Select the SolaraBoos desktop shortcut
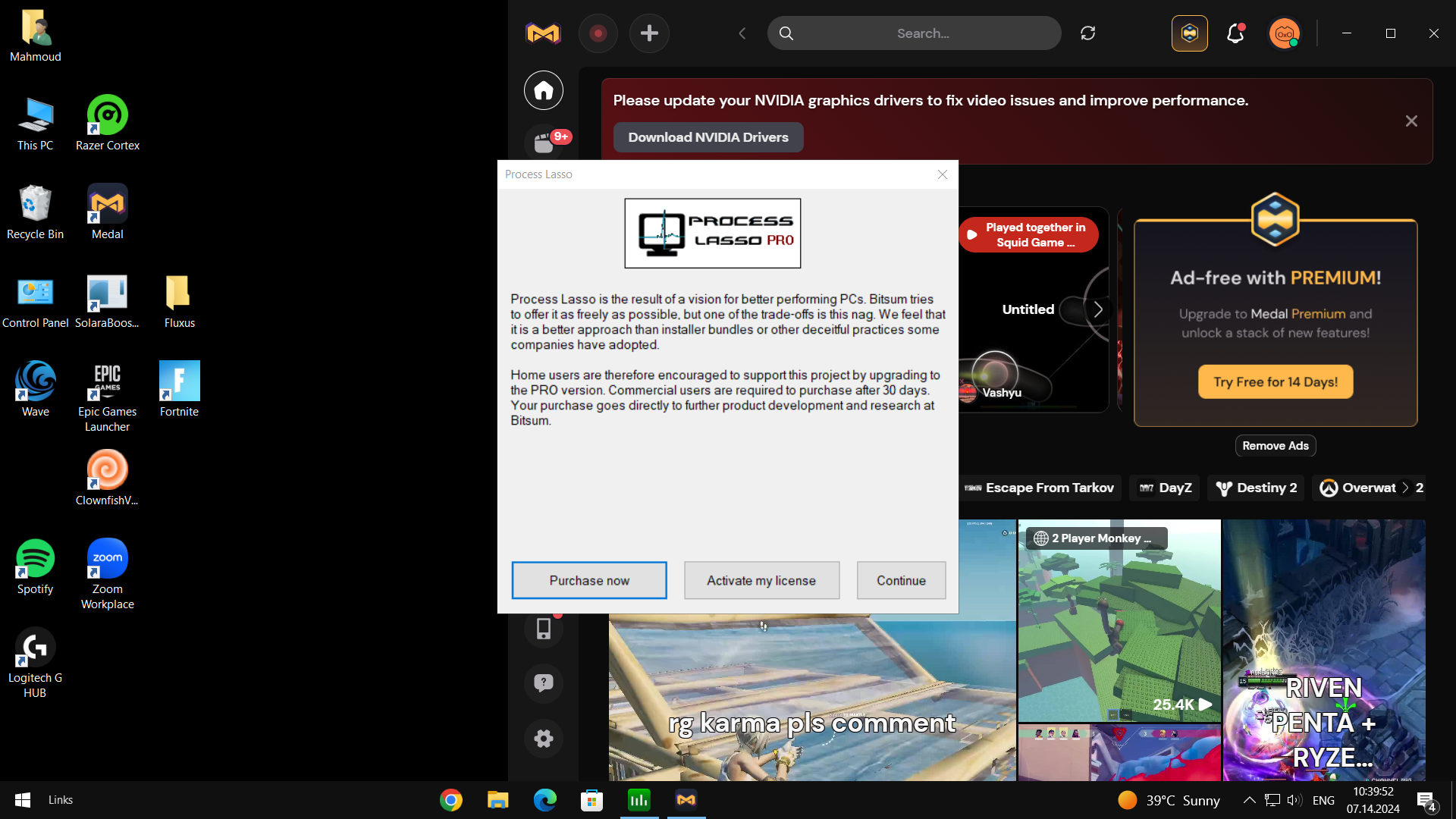1456x819 pixels. coord(108,301)
